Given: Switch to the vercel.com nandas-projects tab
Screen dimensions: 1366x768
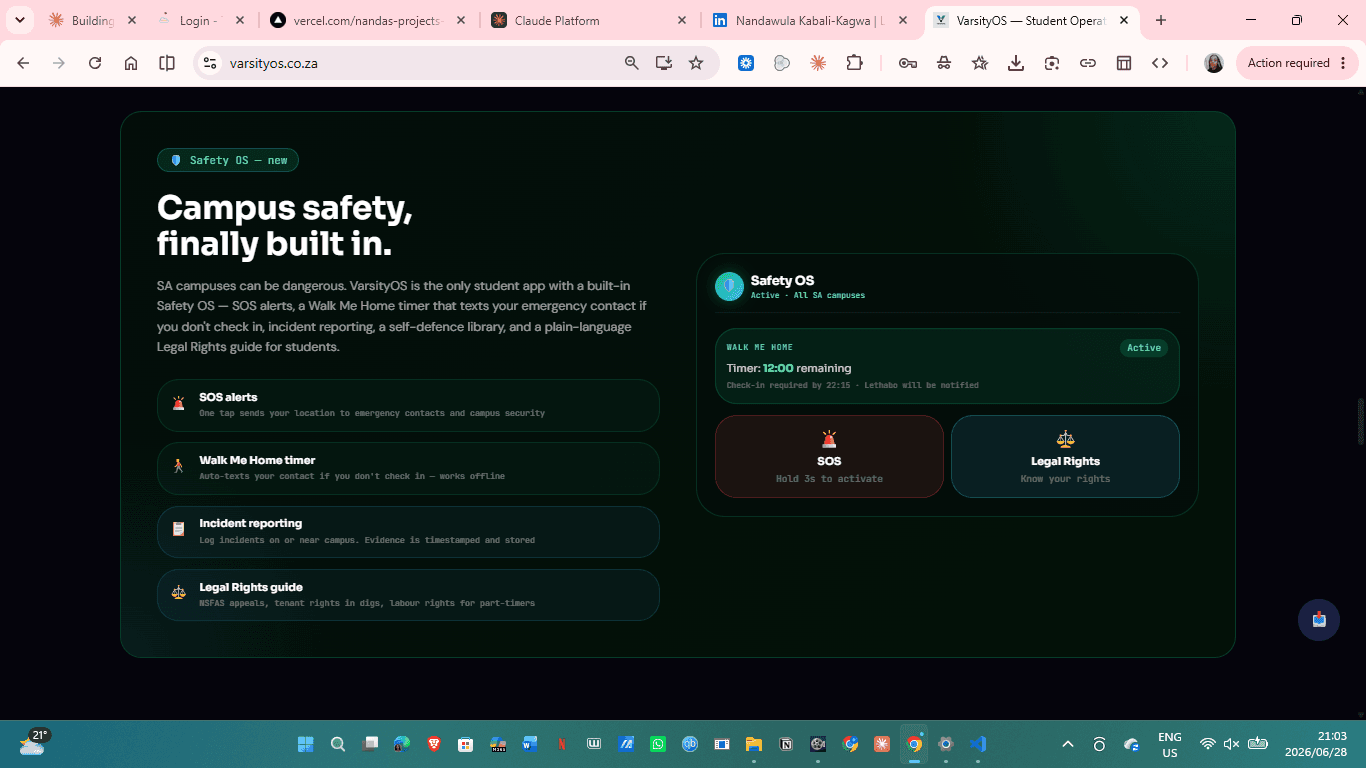Looking at the screenshot, I should pos(368,20).
